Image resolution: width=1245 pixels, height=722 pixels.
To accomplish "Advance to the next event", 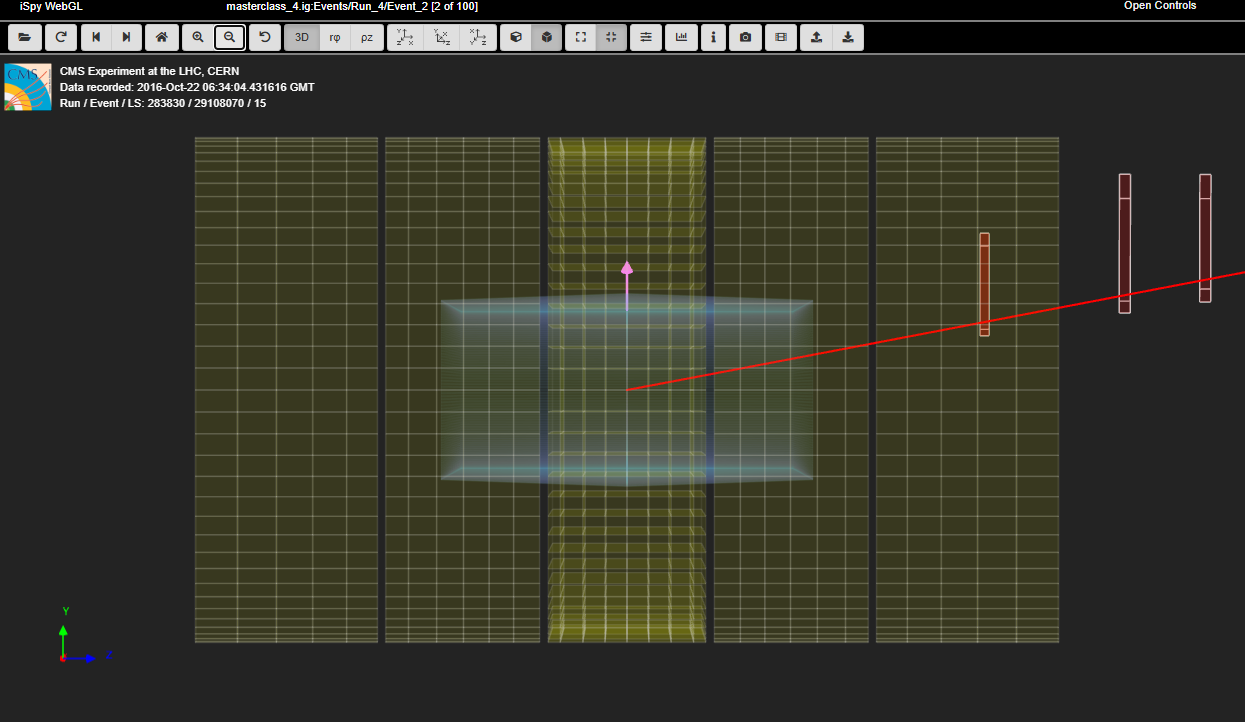I will 126,38.
